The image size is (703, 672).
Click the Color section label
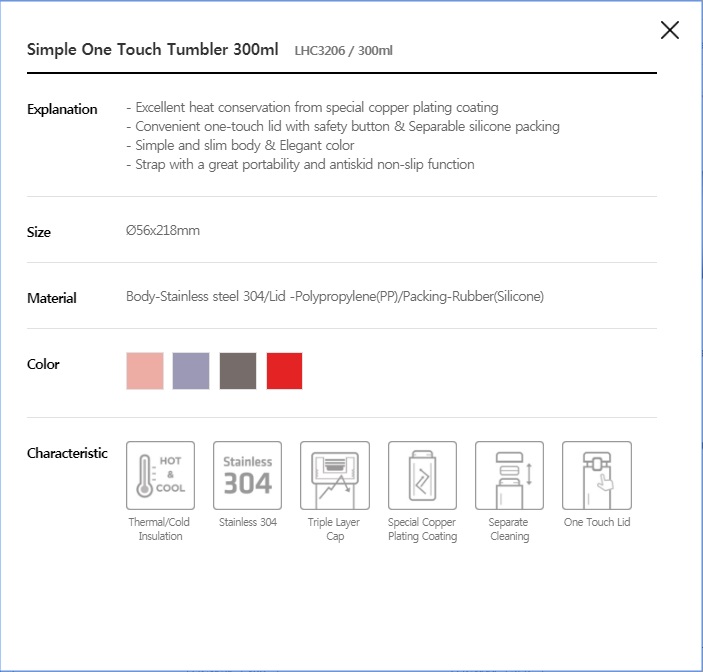43,364
